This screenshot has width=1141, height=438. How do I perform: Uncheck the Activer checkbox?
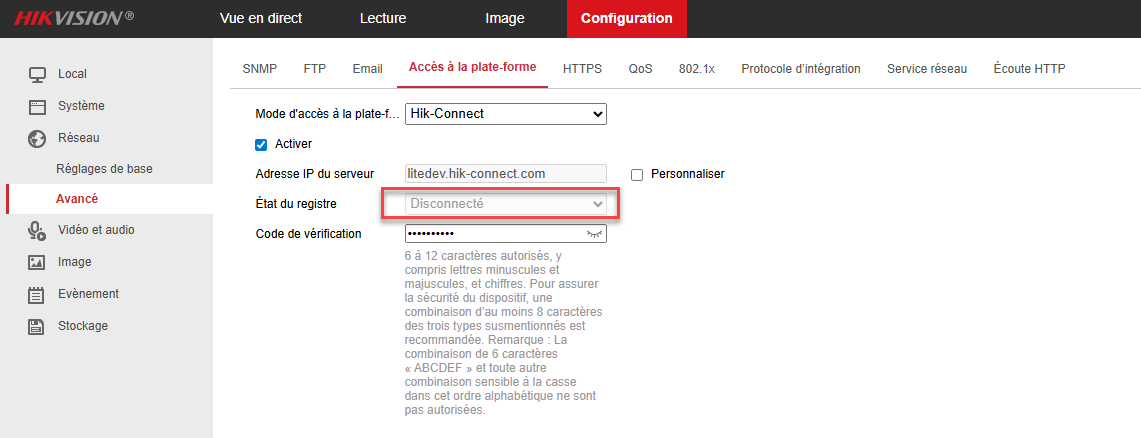coord(261,145)
